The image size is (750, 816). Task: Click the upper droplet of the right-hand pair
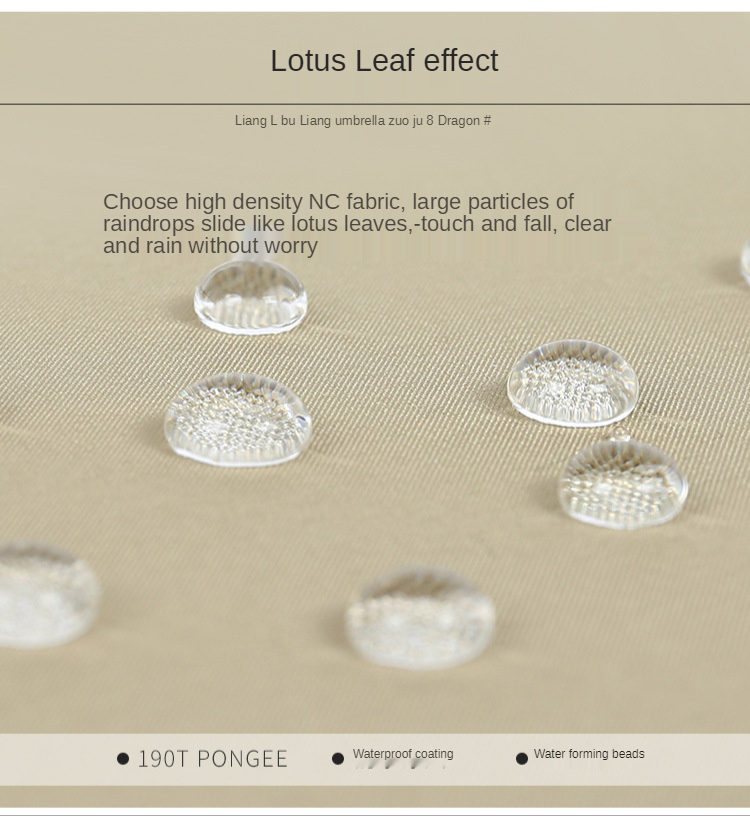573,383
